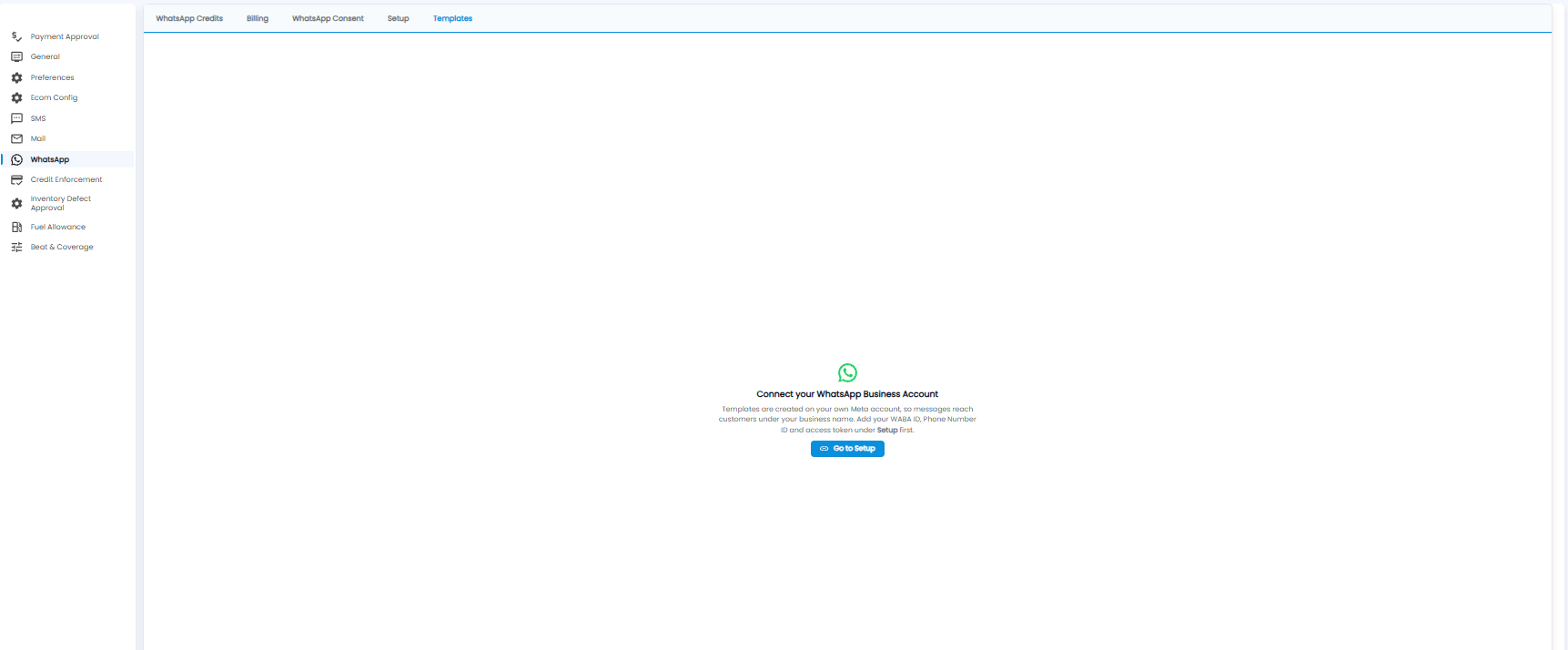Click the Preferences gear icon
Screen dimensions: 1568x650
click(16, 77)
